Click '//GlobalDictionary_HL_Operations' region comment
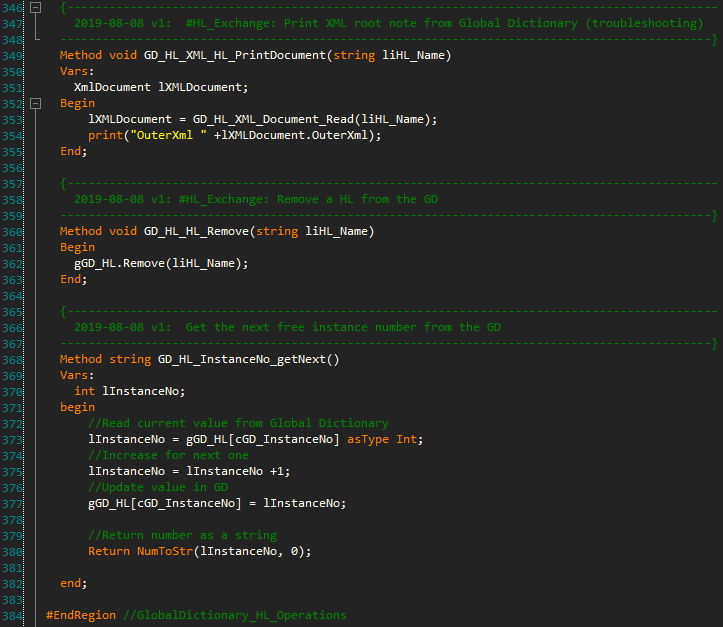 coord(235,615)
